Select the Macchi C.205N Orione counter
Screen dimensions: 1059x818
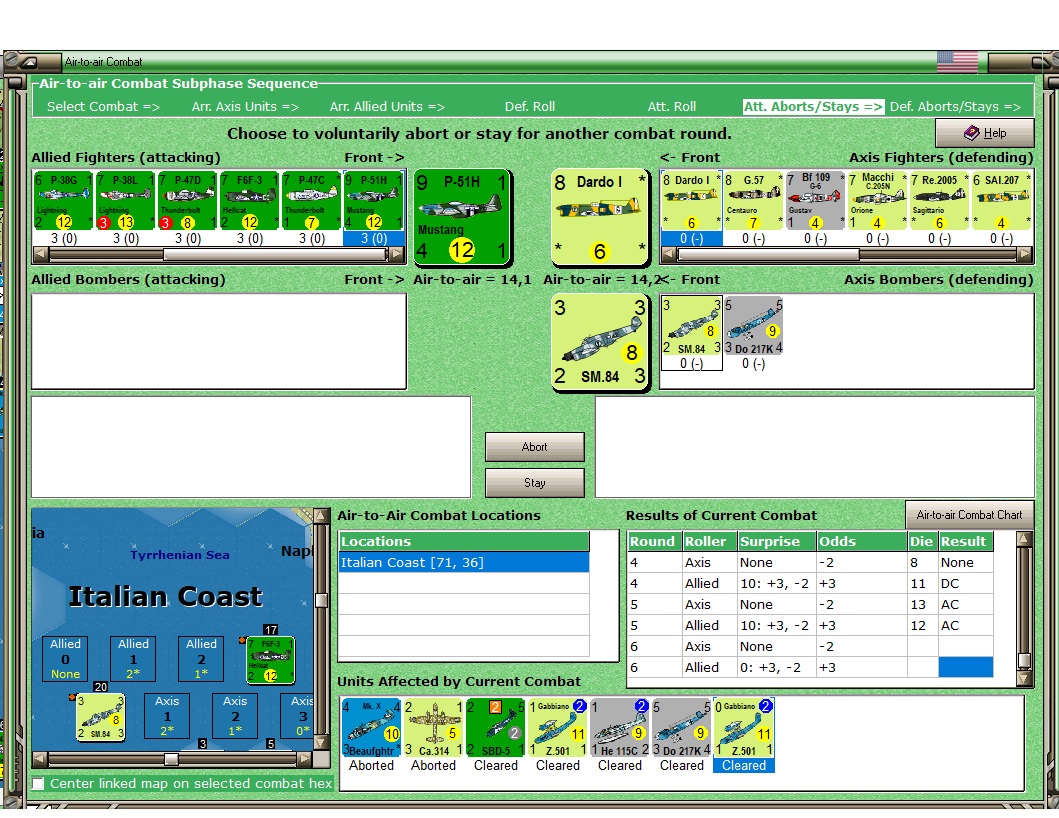tap(878, 201)
